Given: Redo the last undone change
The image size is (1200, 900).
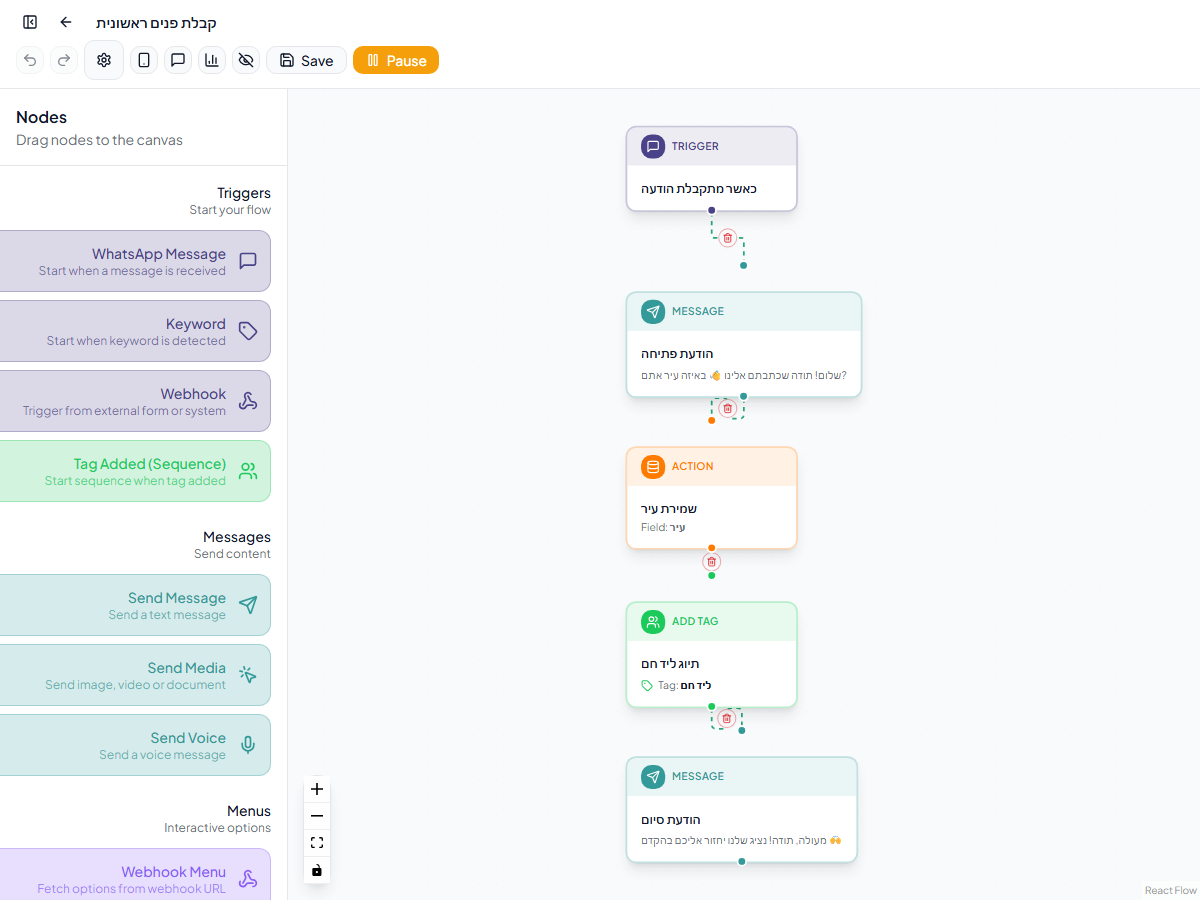Looking at the screenshot, I should tap(64, 60).
